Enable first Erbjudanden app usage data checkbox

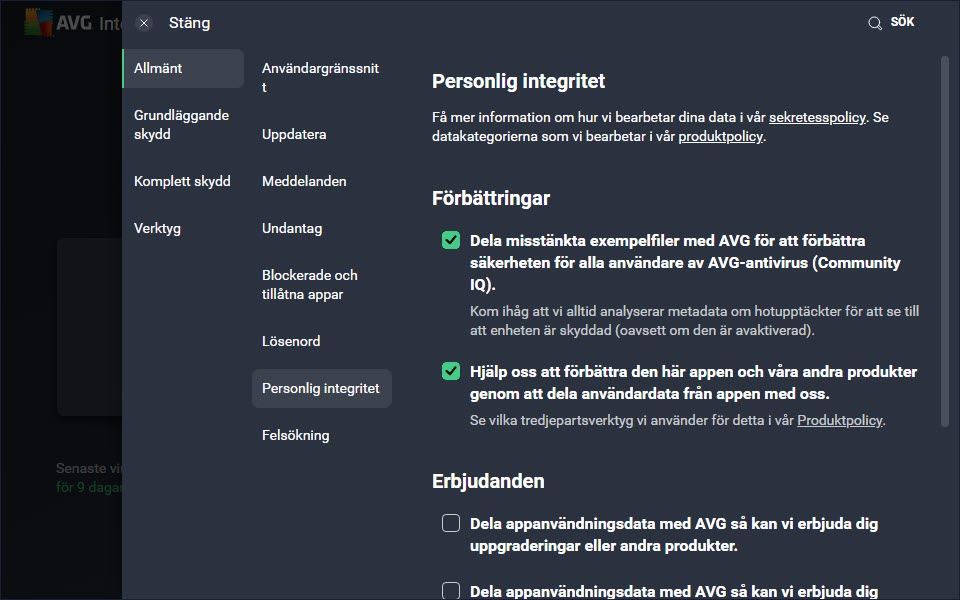[x=451, y=523]
